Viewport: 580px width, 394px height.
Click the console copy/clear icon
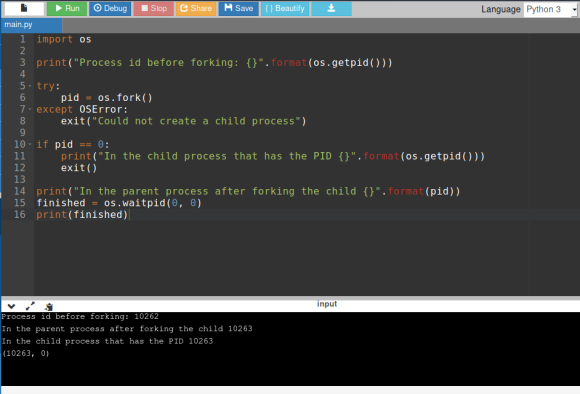pyautogui.click(x=48, y=306)
